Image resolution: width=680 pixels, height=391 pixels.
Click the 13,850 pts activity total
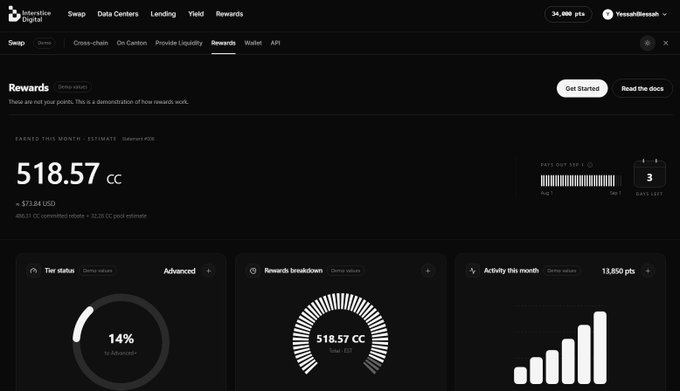tap(618, 271)
